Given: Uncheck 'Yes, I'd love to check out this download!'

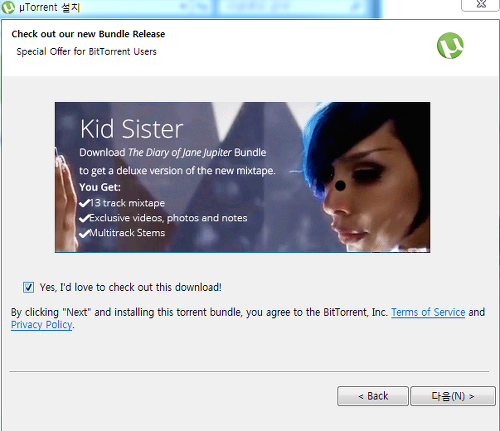Looking at the screenshot, I should point(28,287).
